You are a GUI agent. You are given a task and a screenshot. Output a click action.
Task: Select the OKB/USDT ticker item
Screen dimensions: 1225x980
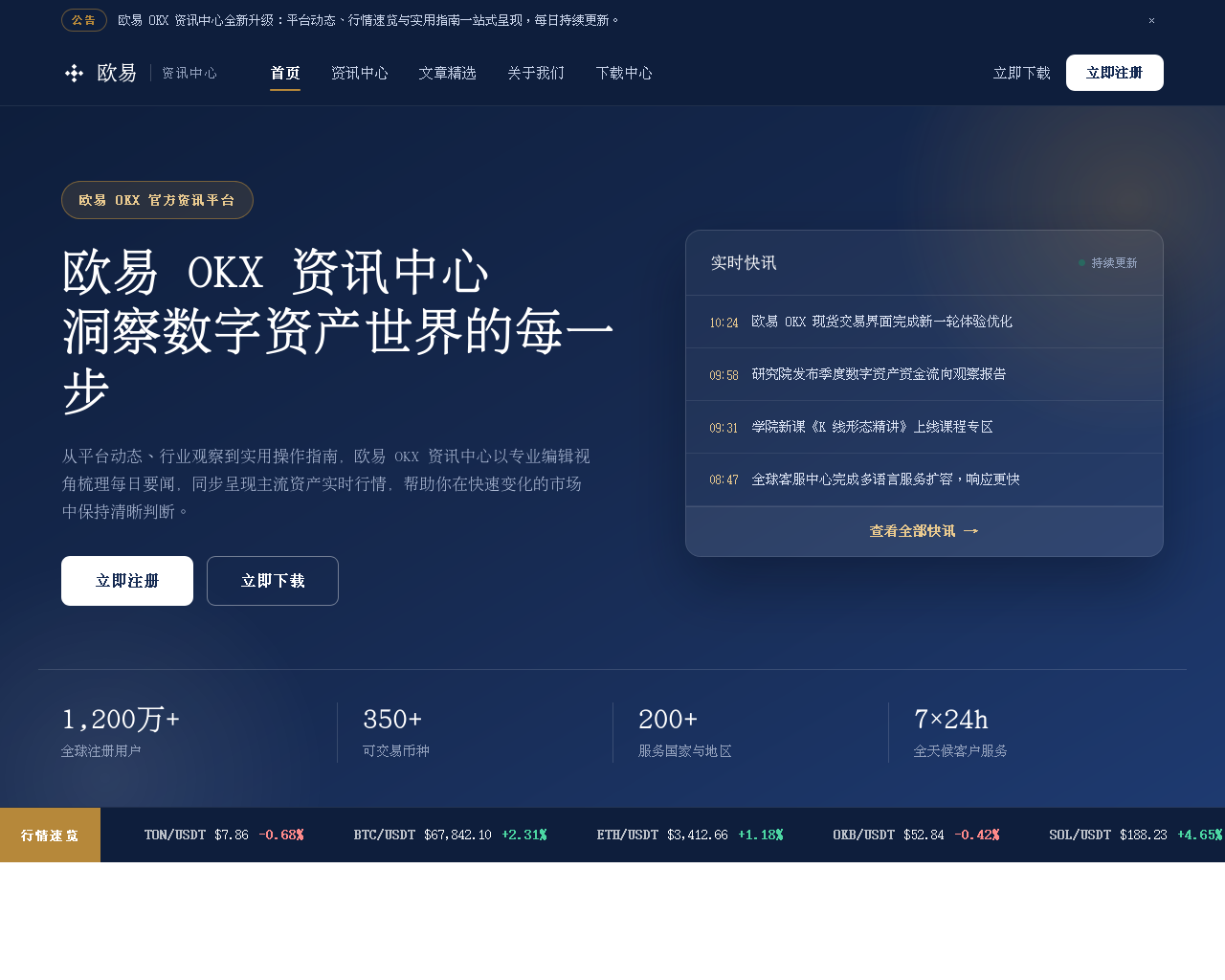[916, 835]
